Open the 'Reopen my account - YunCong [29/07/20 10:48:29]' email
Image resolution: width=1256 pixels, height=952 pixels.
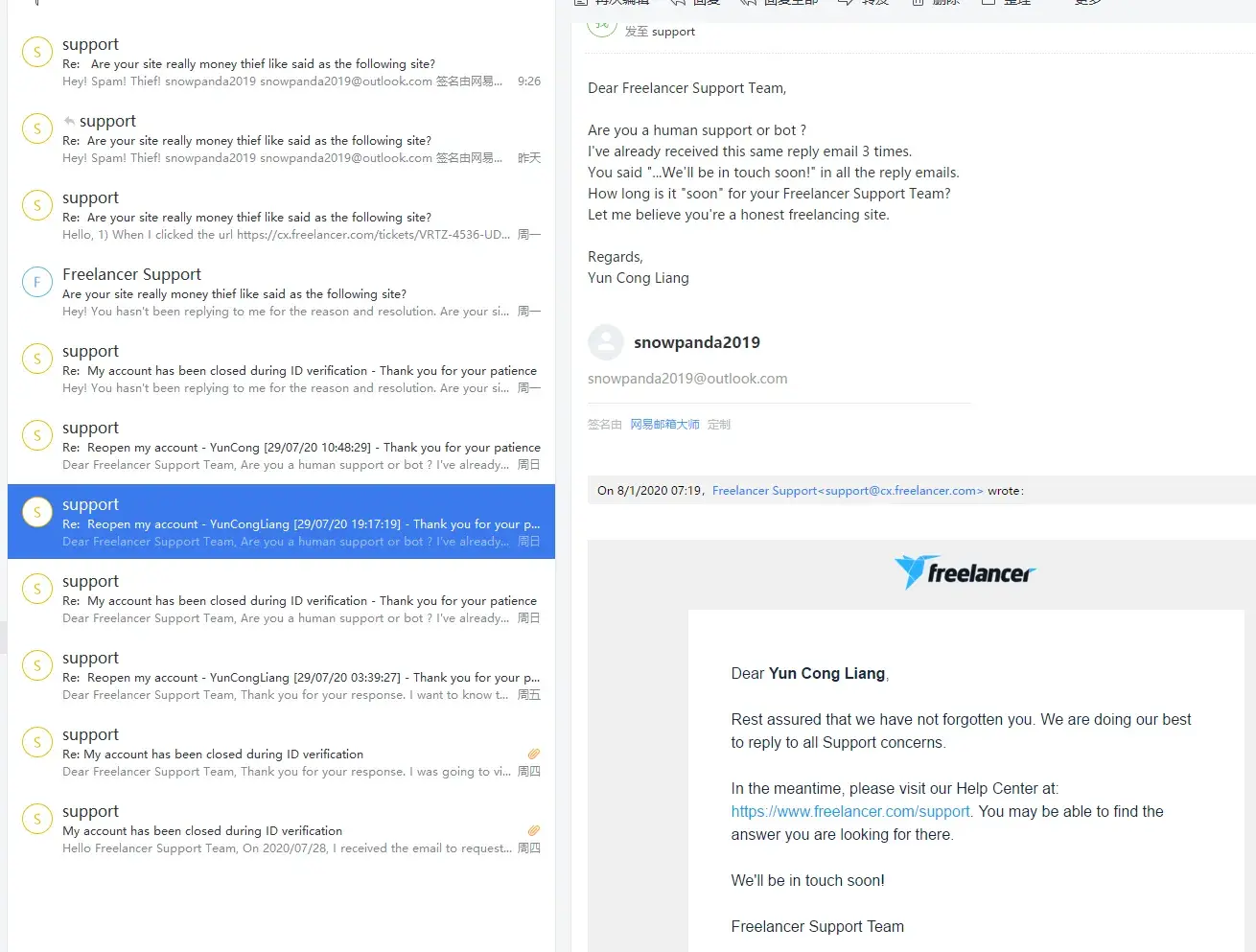tap(281, 446)
